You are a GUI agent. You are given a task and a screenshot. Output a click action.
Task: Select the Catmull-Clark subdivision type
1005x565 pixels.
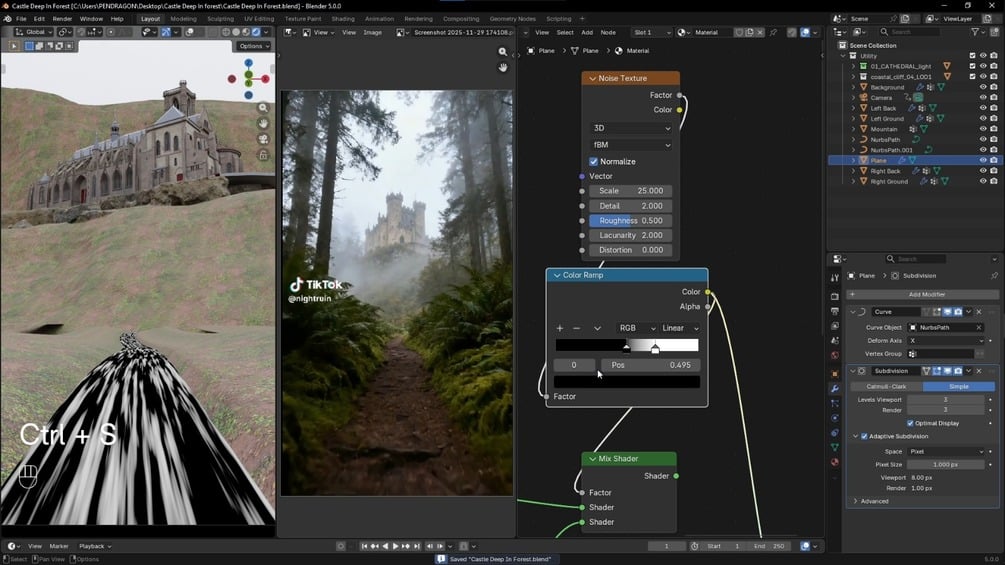click(886, 386)
